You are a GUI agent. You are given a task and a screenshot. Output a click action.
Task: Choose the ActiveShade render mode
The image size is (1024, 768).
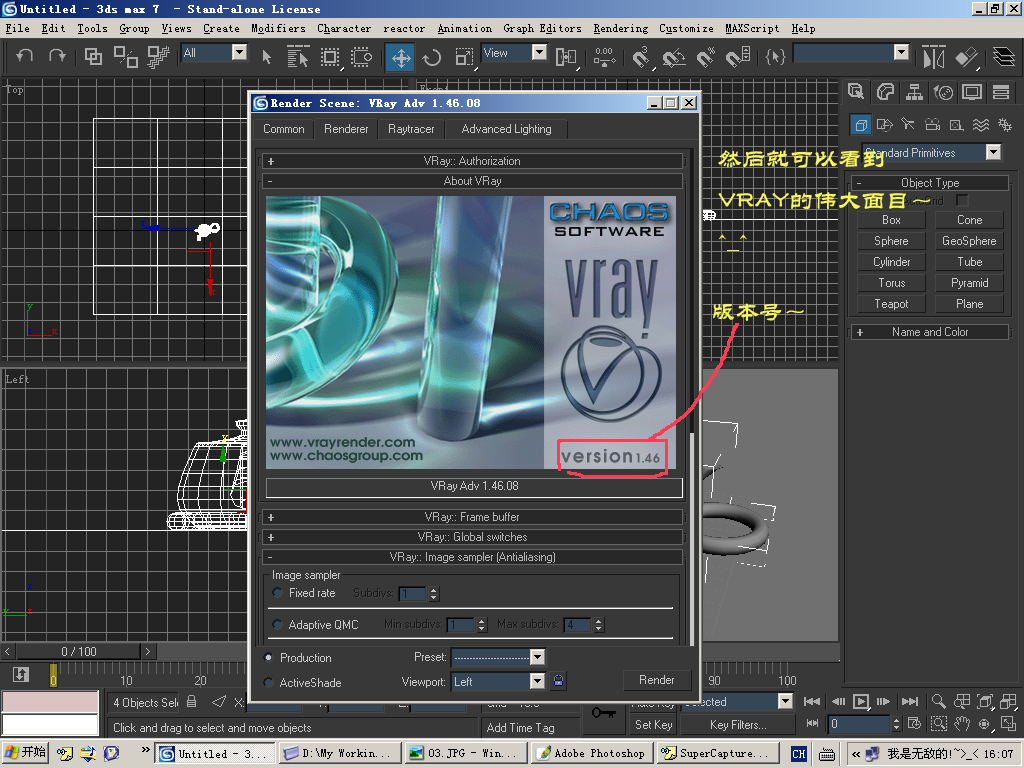tap(268, 682)
